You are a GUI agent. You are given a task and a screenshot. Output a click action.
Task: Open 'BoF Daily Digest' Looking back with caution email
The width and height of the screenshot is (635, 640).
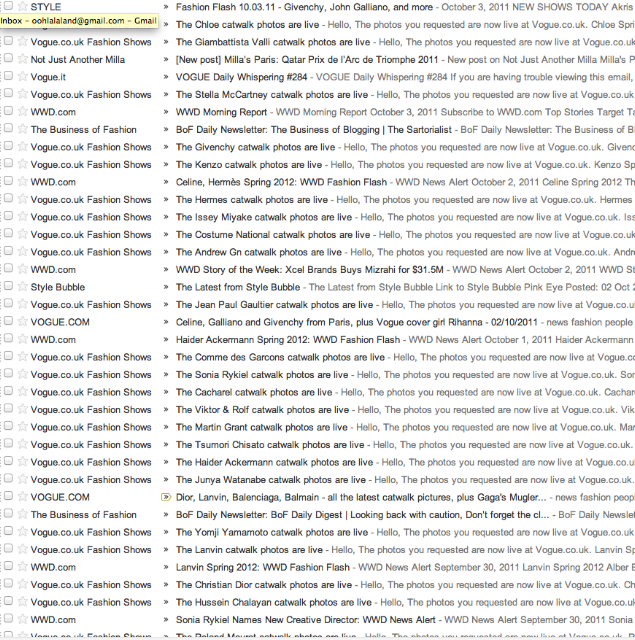tap(362, 515)
